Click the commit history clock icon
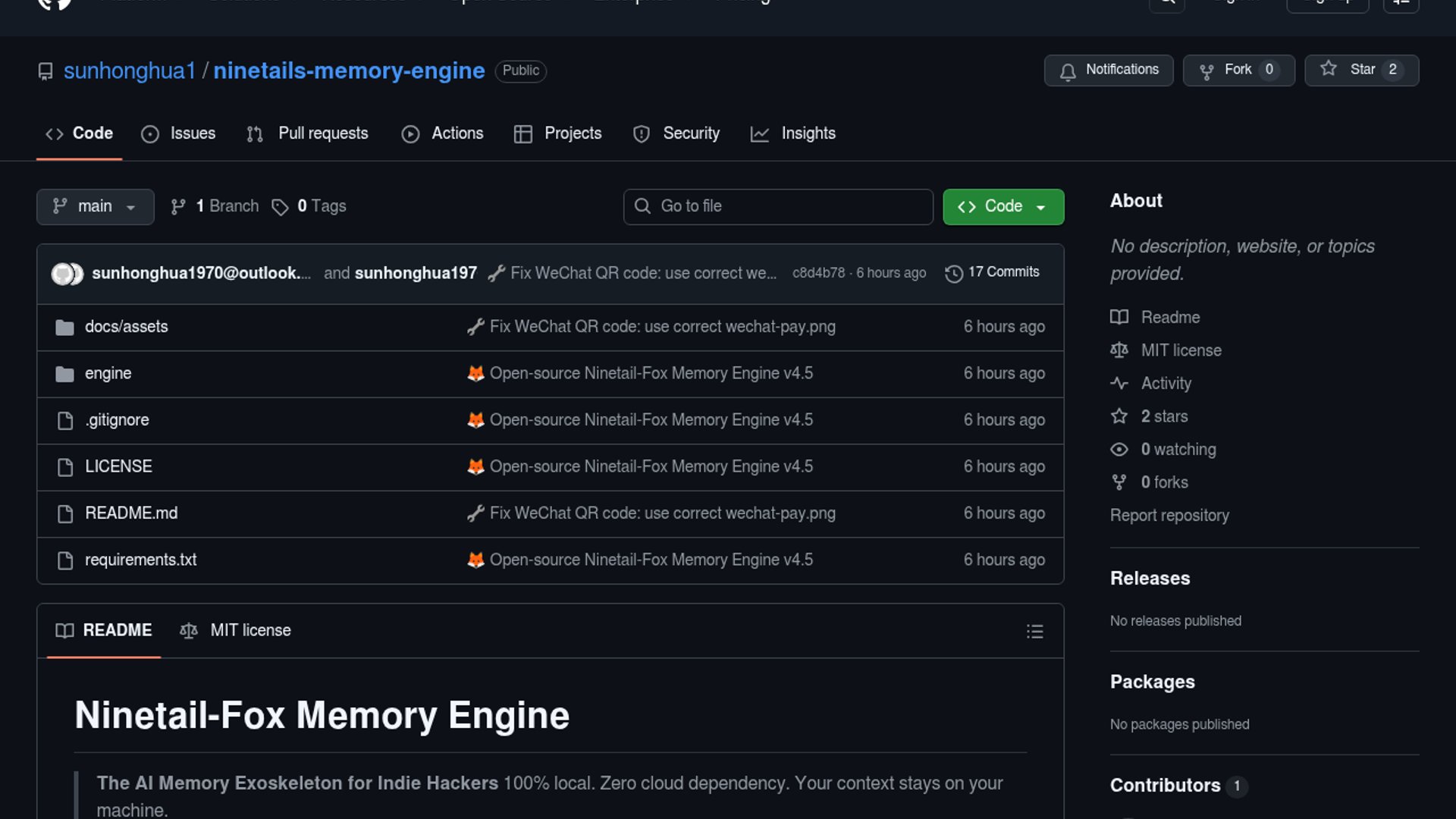Viewport: 1456px width, 819px height. point(953,273)
